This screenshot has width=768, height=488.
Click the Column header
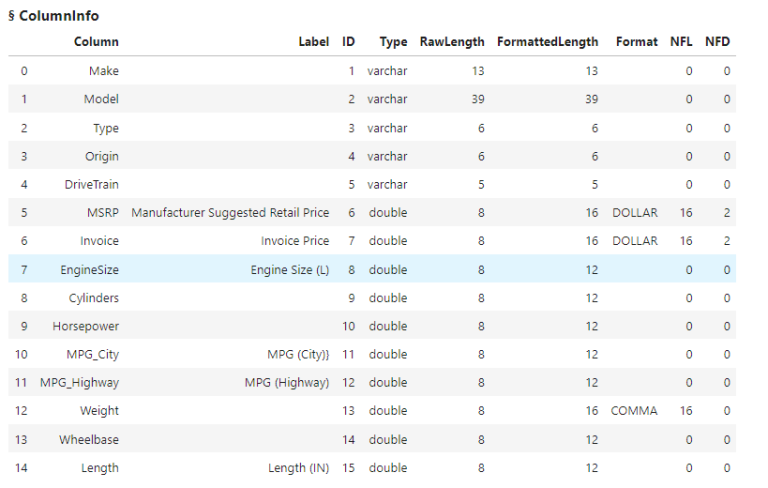96,42
